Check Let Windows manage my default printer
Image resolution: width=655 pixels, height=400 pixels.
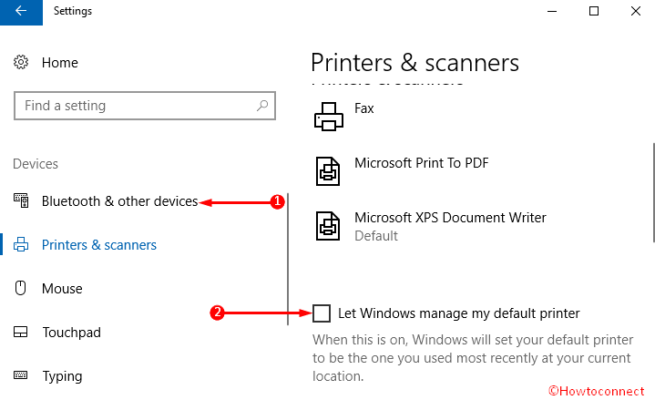321,313
